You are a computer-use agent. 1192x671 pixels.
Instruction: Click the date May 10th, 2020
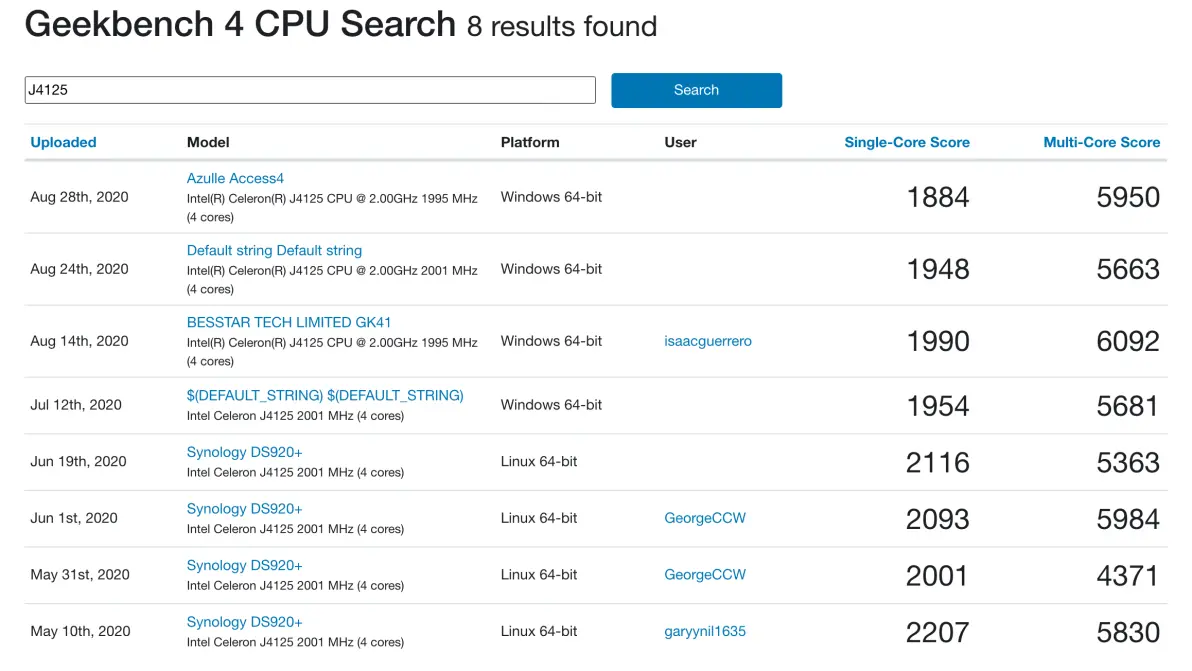80,631
